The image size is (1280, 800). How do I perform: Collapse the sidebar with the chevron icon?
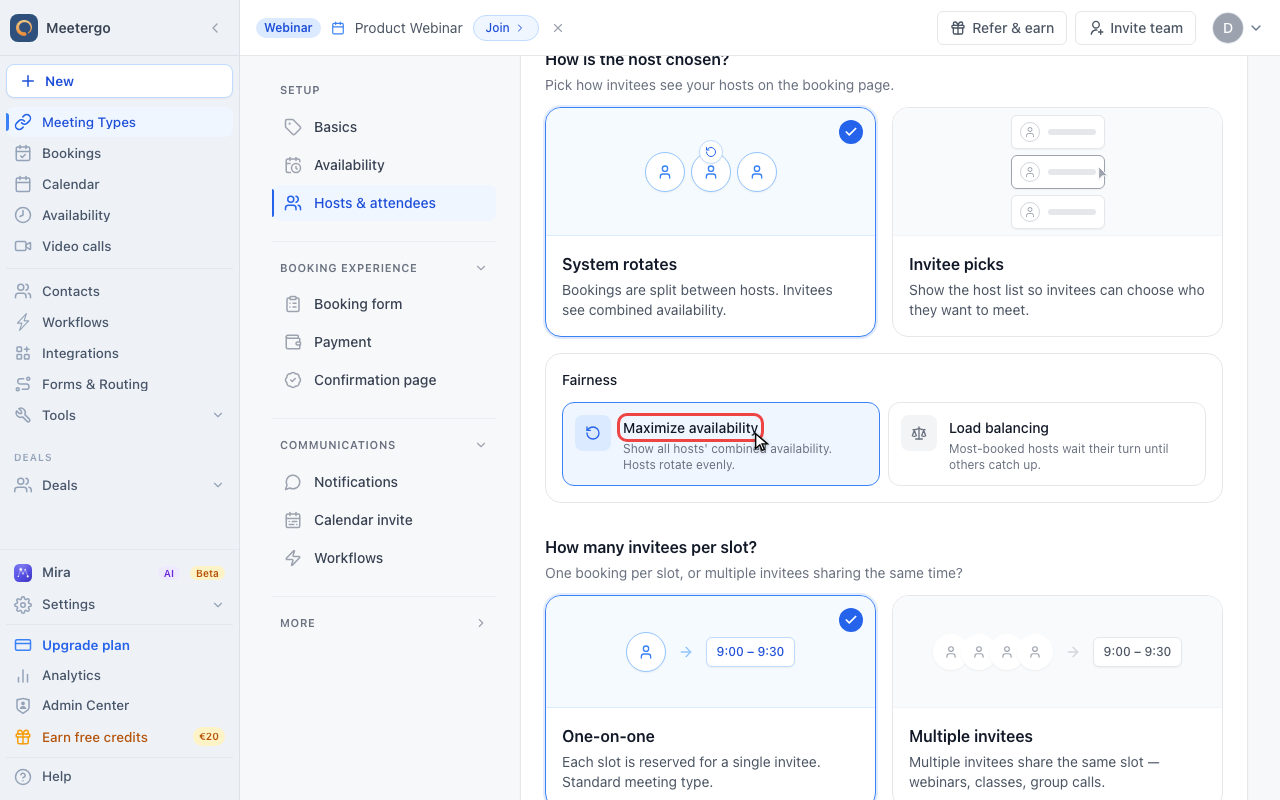[215, 28]
